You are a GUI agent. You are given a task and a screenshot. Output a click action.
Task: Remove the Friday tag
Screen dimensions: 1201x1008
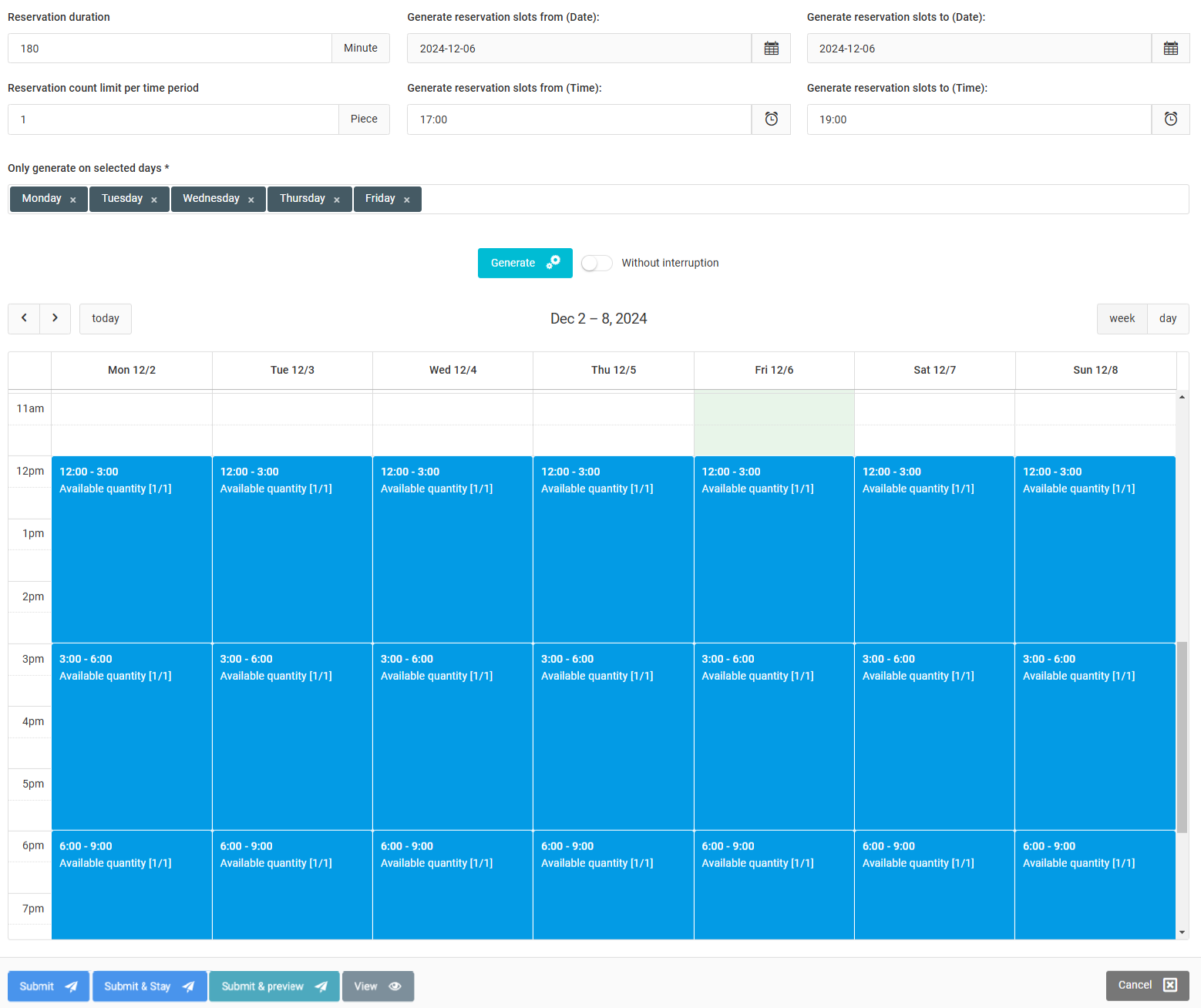407,200
